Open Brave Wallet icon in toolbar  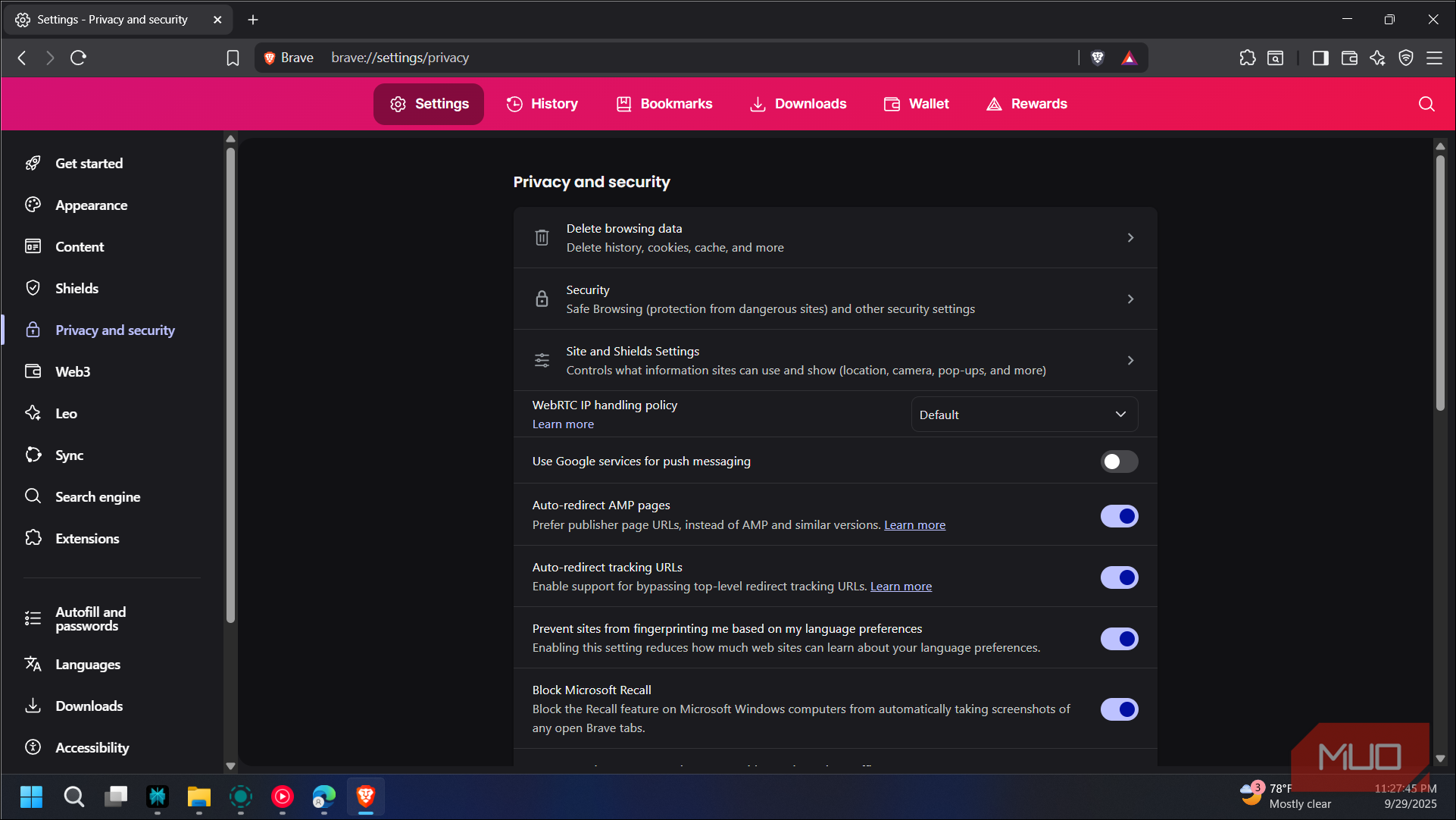(1349, 58)
